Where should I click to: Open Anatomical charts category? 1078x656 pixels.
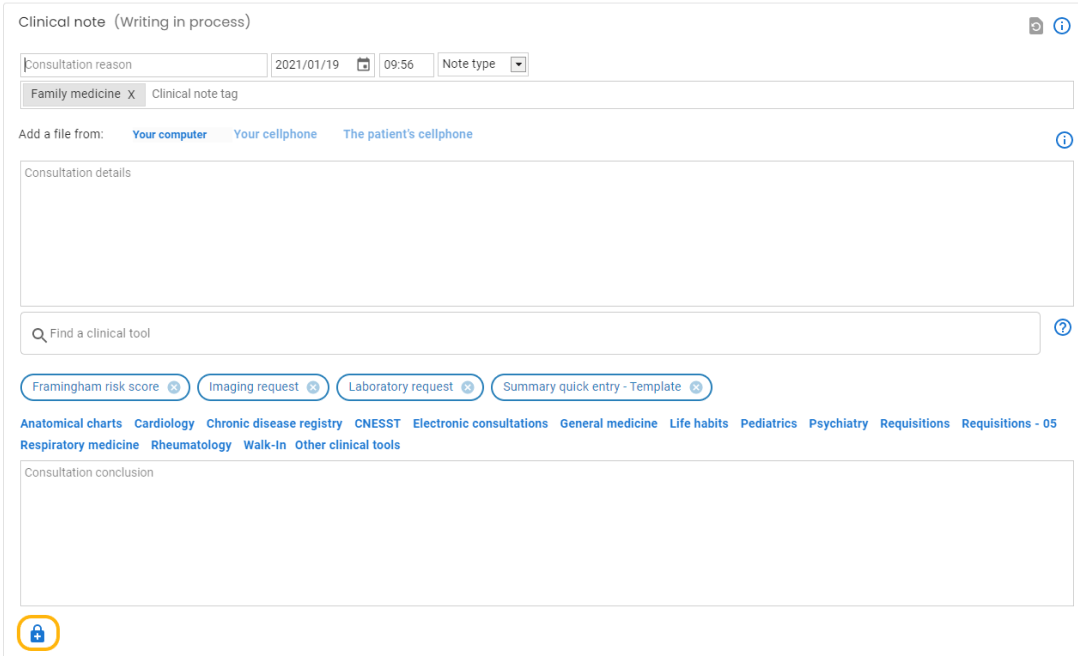(x=71, y=424)
